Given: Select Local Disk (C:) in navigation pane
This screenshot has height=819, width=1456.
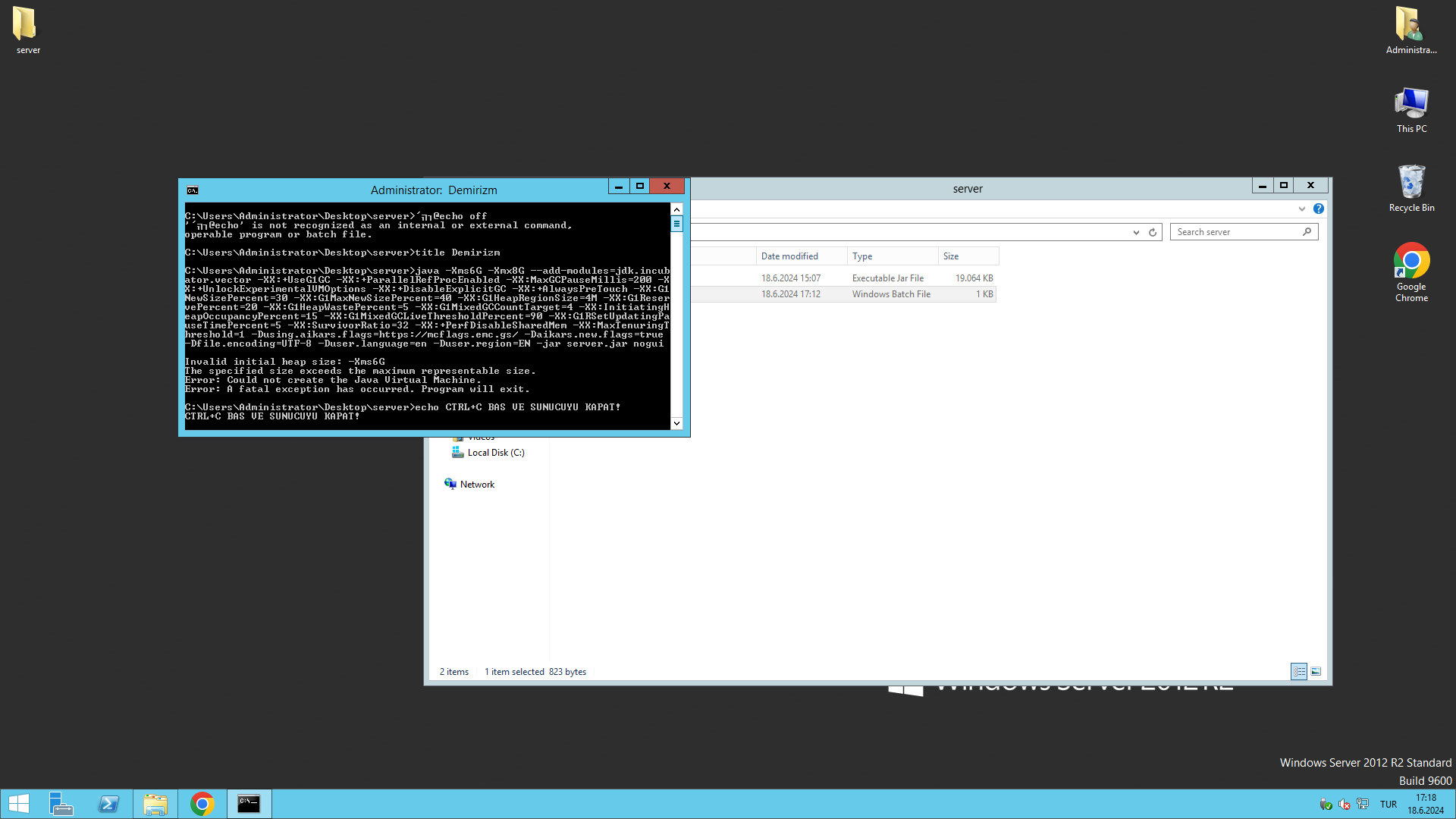Looking at the screenshot, I should point(488,453).
